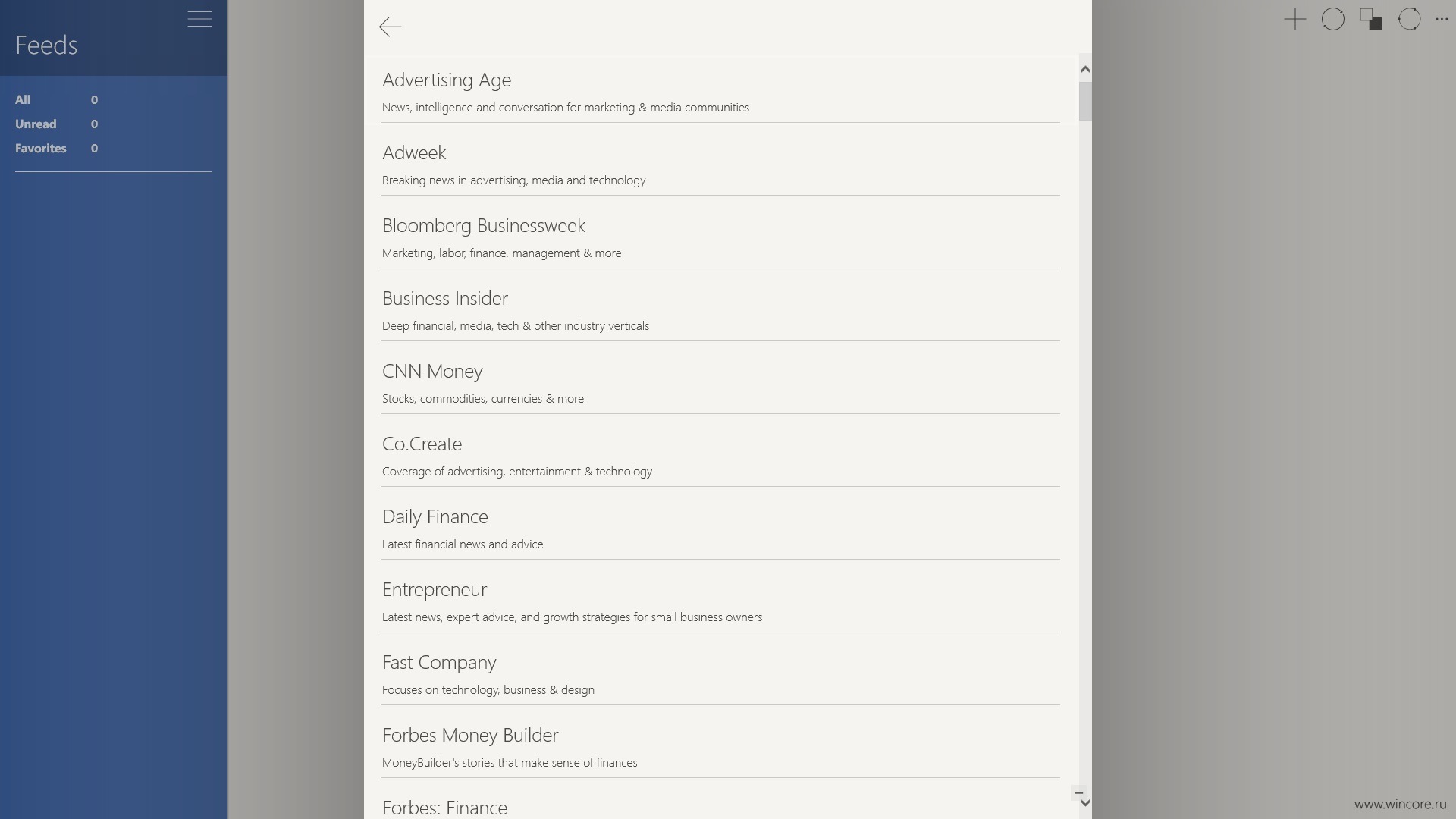
Task: Pick the Entrepreneur feed entry
Action: (x=720, y=600)
